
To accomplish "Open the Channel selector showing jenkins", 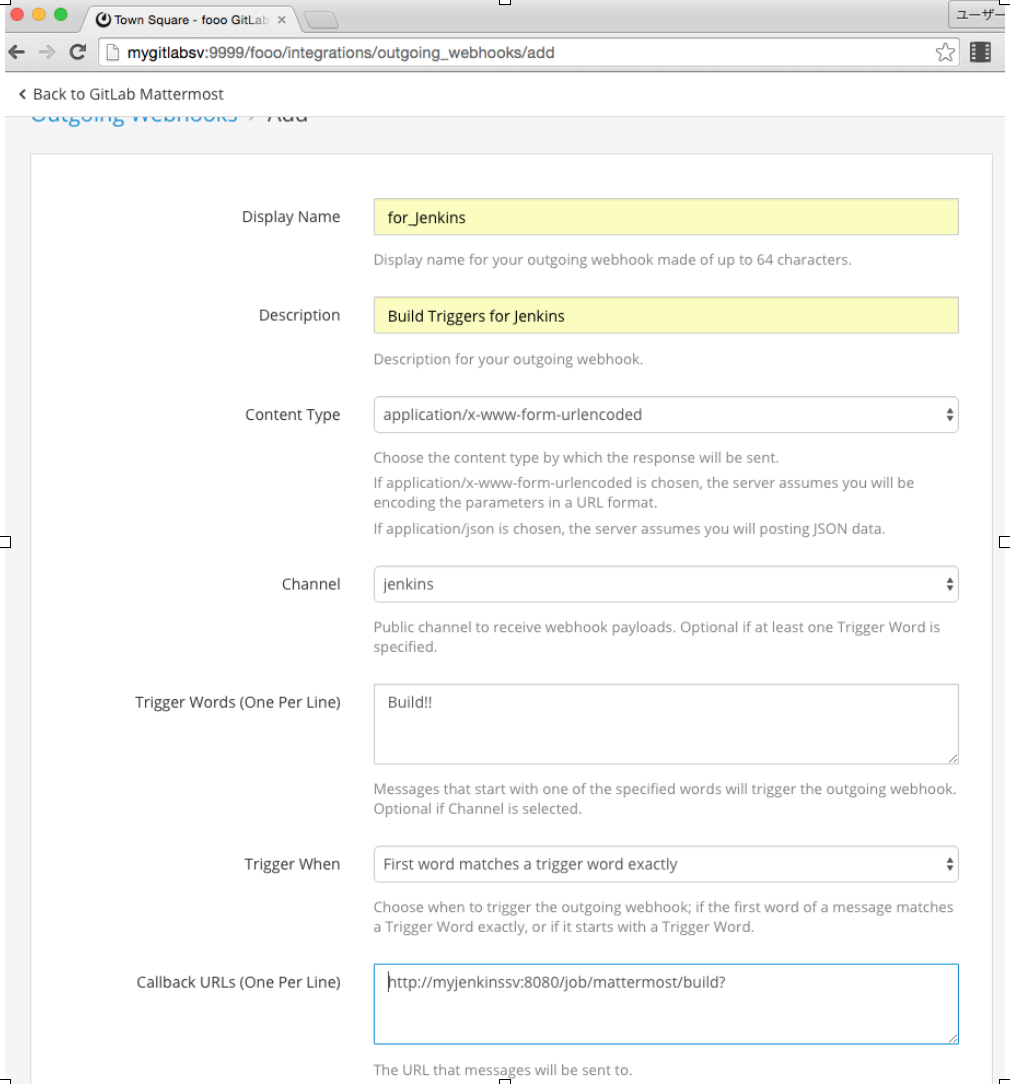I will click(664, 584).
